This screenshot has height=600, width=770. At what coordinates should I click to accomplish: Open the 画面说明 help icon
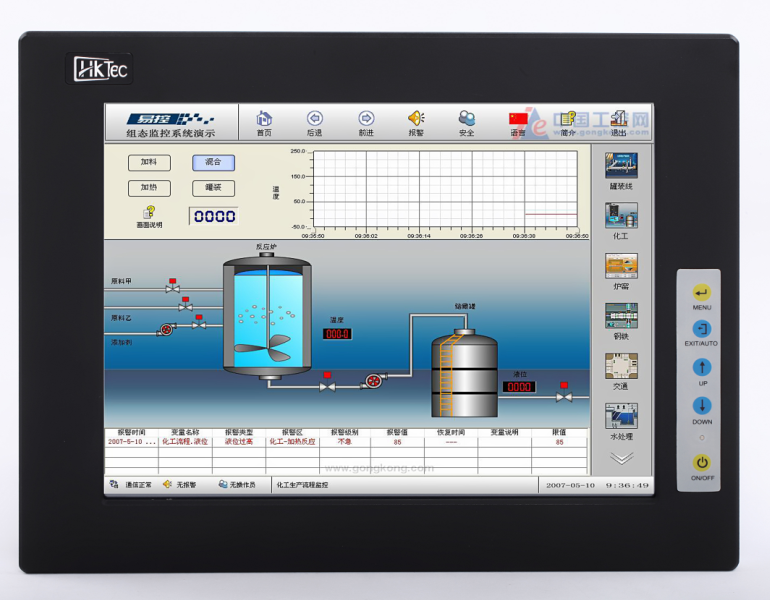[149, 212]
